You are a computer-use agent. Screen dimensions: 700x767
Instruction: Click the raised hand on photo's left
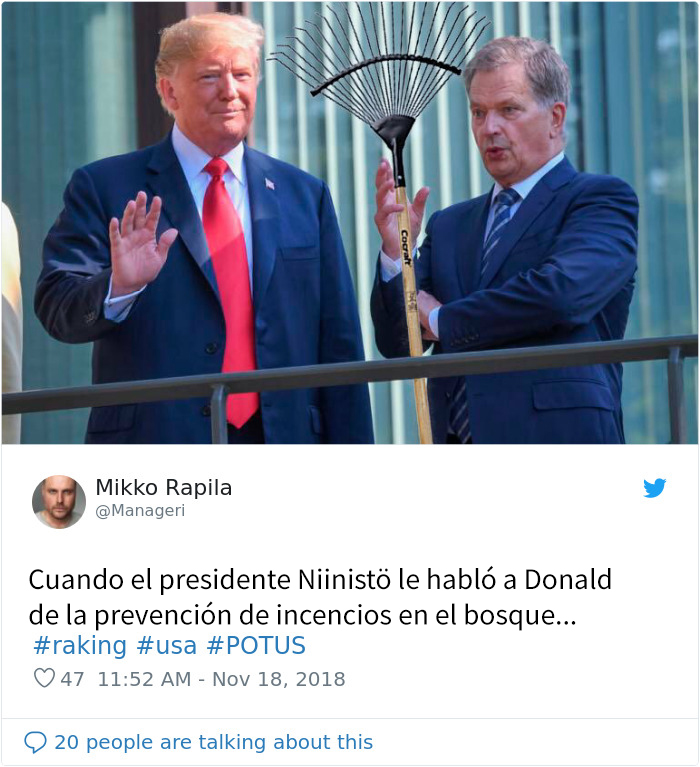pos(138,244)
